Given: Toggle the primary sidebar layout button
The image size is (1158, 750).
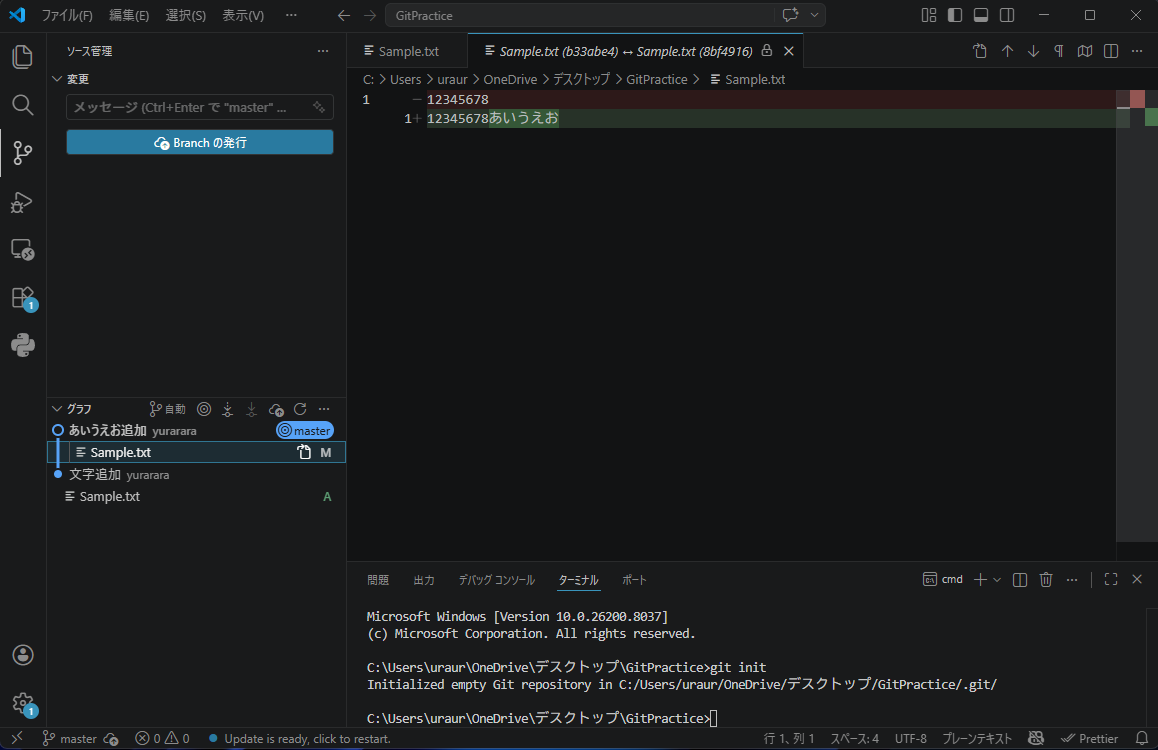Looking at the screenshot, I should [x=955, y=15].
